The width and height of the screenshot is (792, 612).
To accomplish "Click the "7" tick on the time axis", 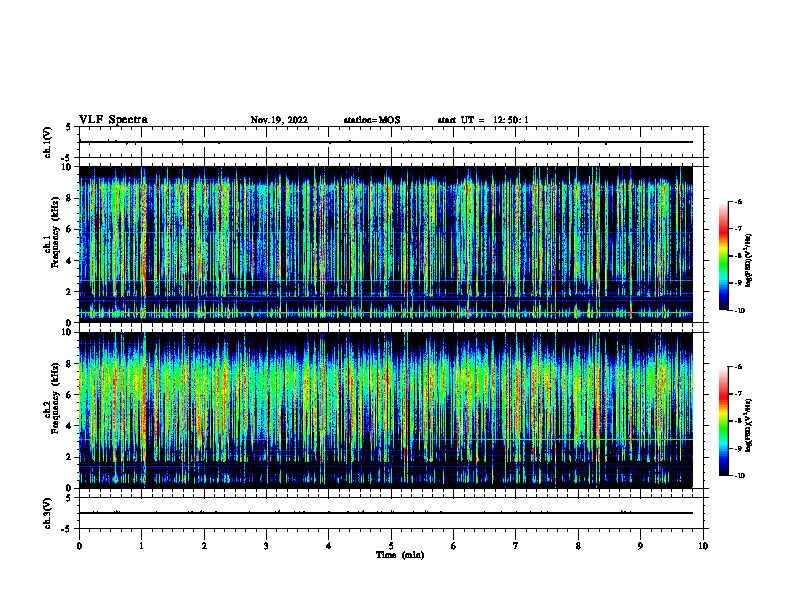I will coord(516,546).
